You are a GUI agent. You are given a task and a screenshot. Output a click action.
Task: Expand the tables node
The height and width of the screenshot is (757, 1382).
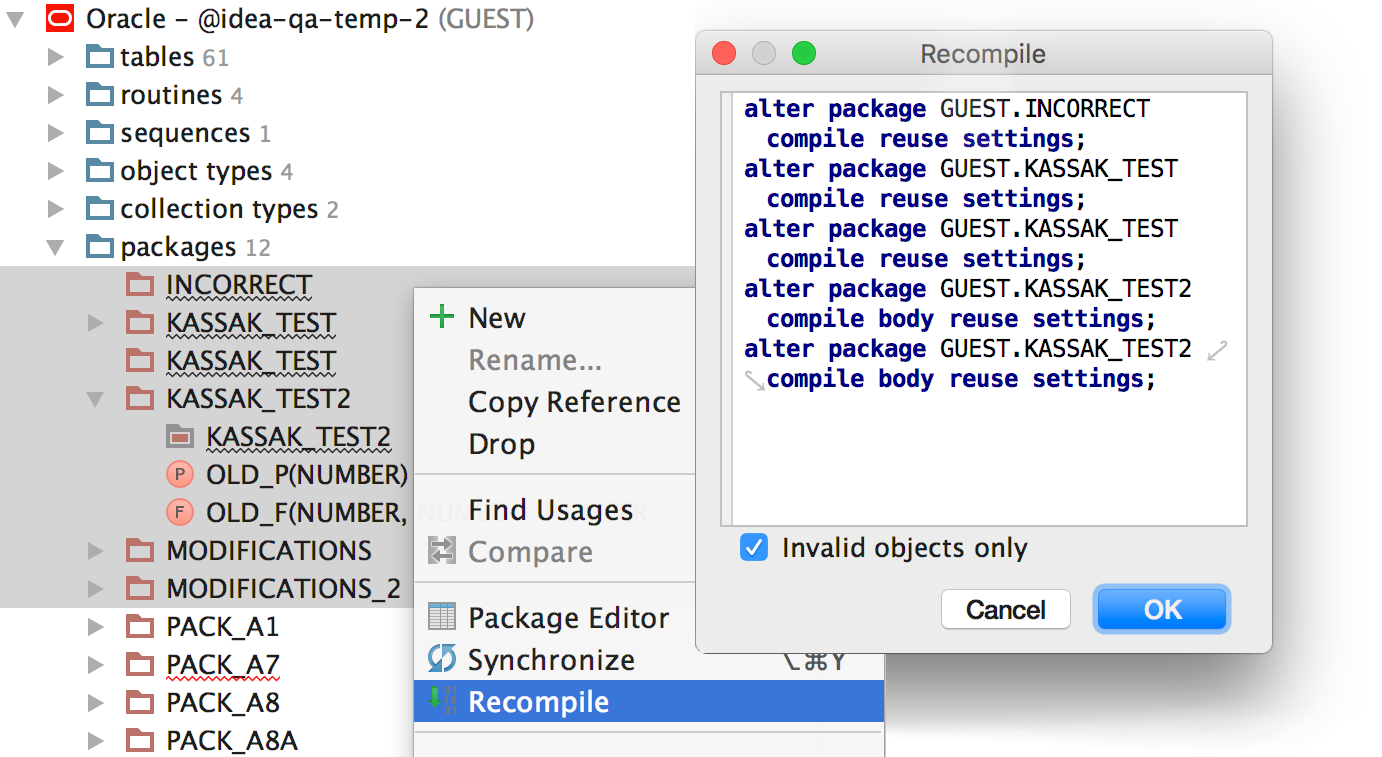[56, 58]
